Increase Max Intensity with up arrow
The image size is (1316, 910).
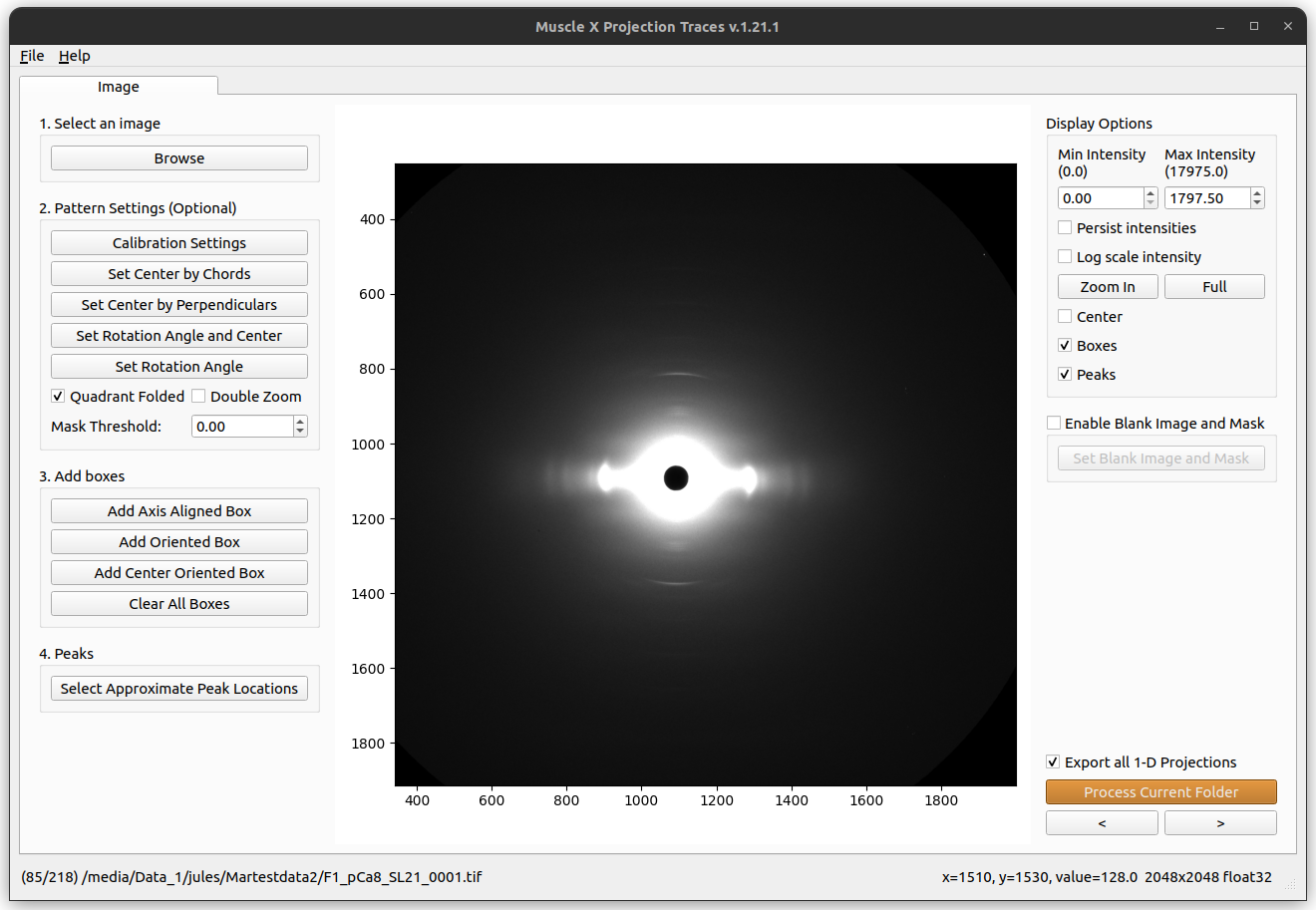[x=1257, y=193]
